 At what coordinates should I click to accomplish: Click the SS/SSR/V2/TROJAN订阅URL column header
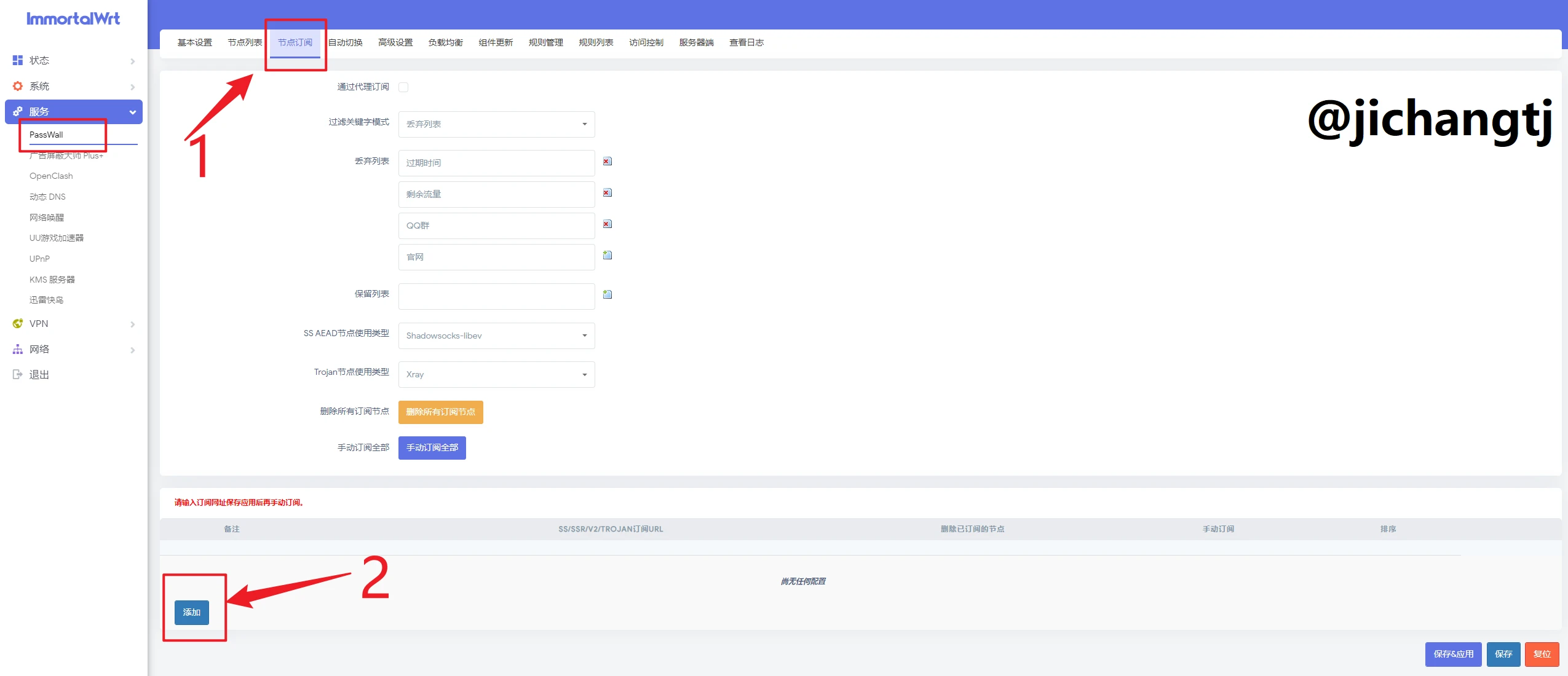pyautogui.click(x=611, y=529)
